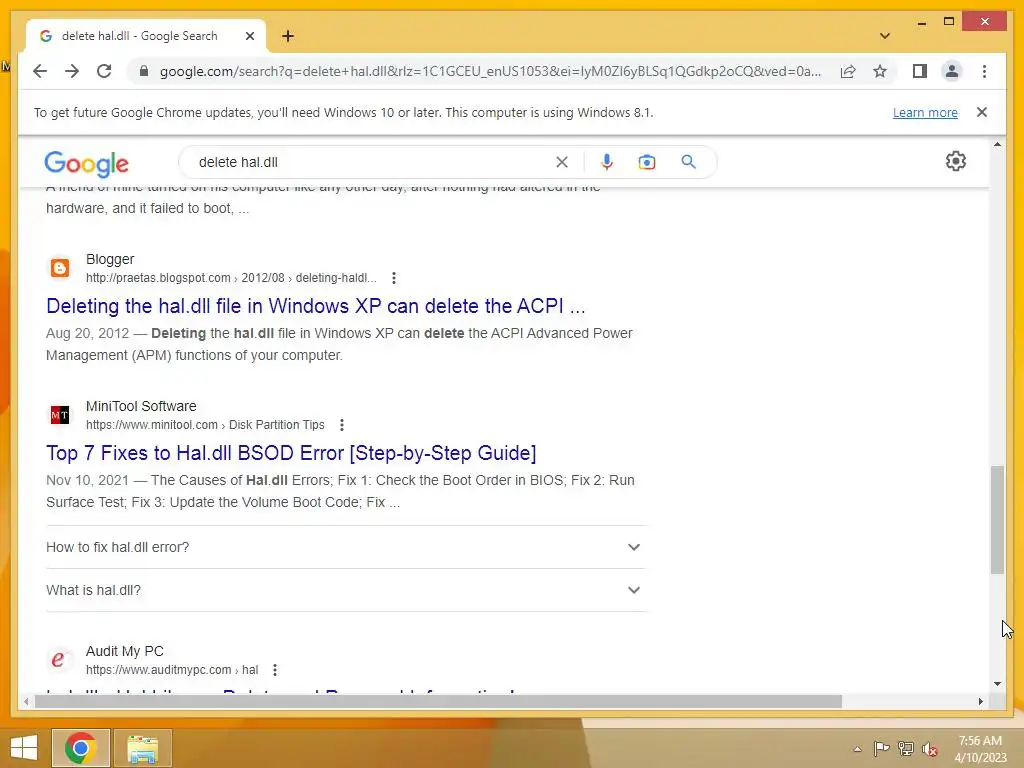Click the scroll up arrow
The height and width of the screenshot is (768, 1024).
(x=997, y=144)
